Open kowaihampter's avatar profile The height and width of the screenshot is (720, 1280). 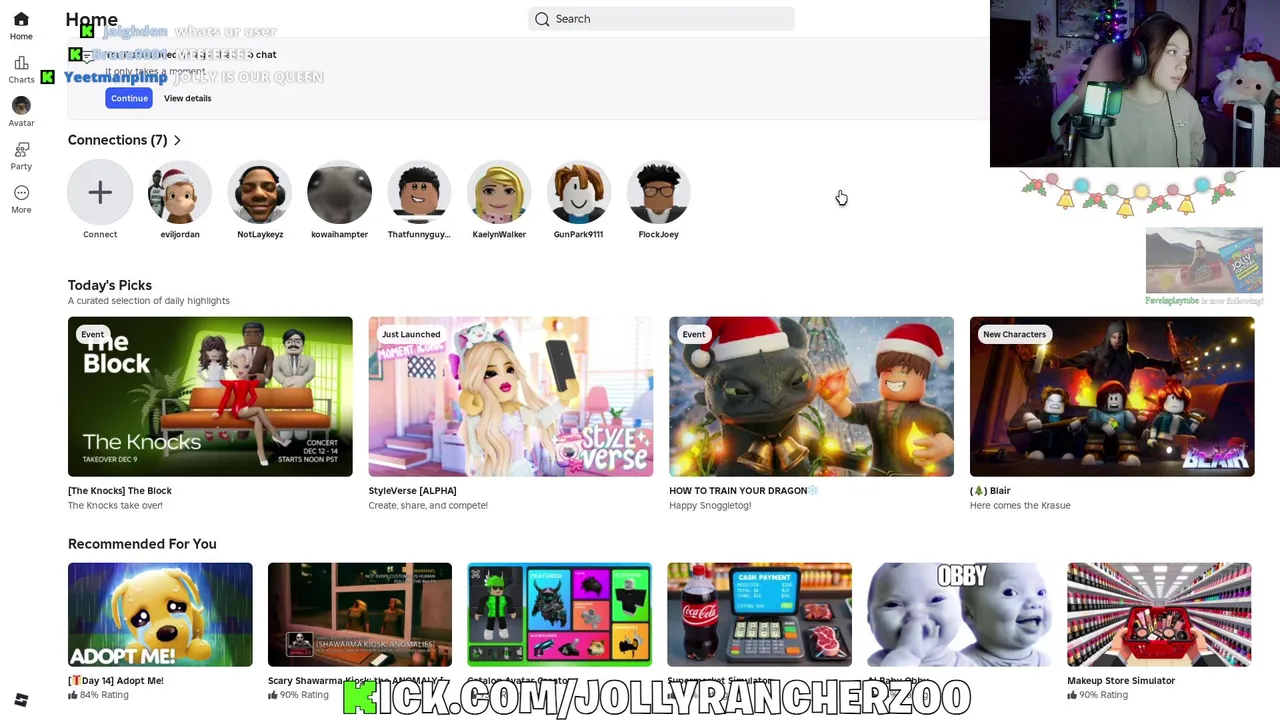coord(339,192)
